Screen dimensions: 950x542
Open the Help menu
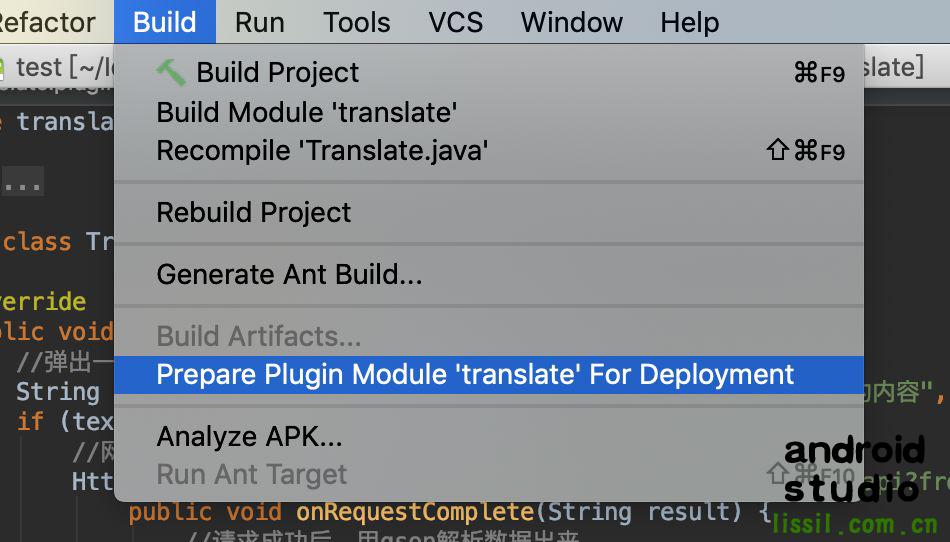click(x=689, y=22)
